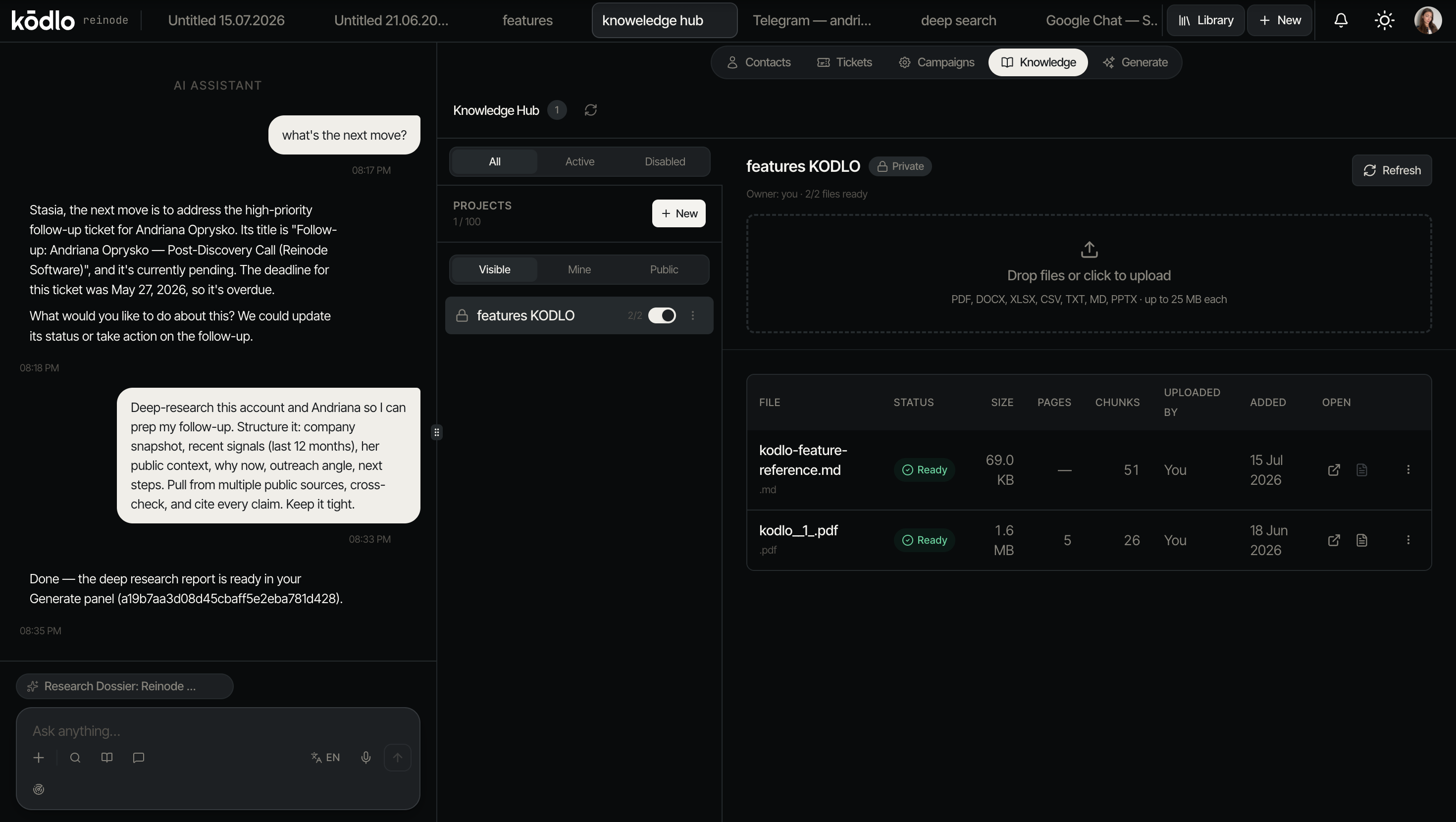Select the Visible projects filter
This screenshot has width=1456, height=822.
coord(495,270)
